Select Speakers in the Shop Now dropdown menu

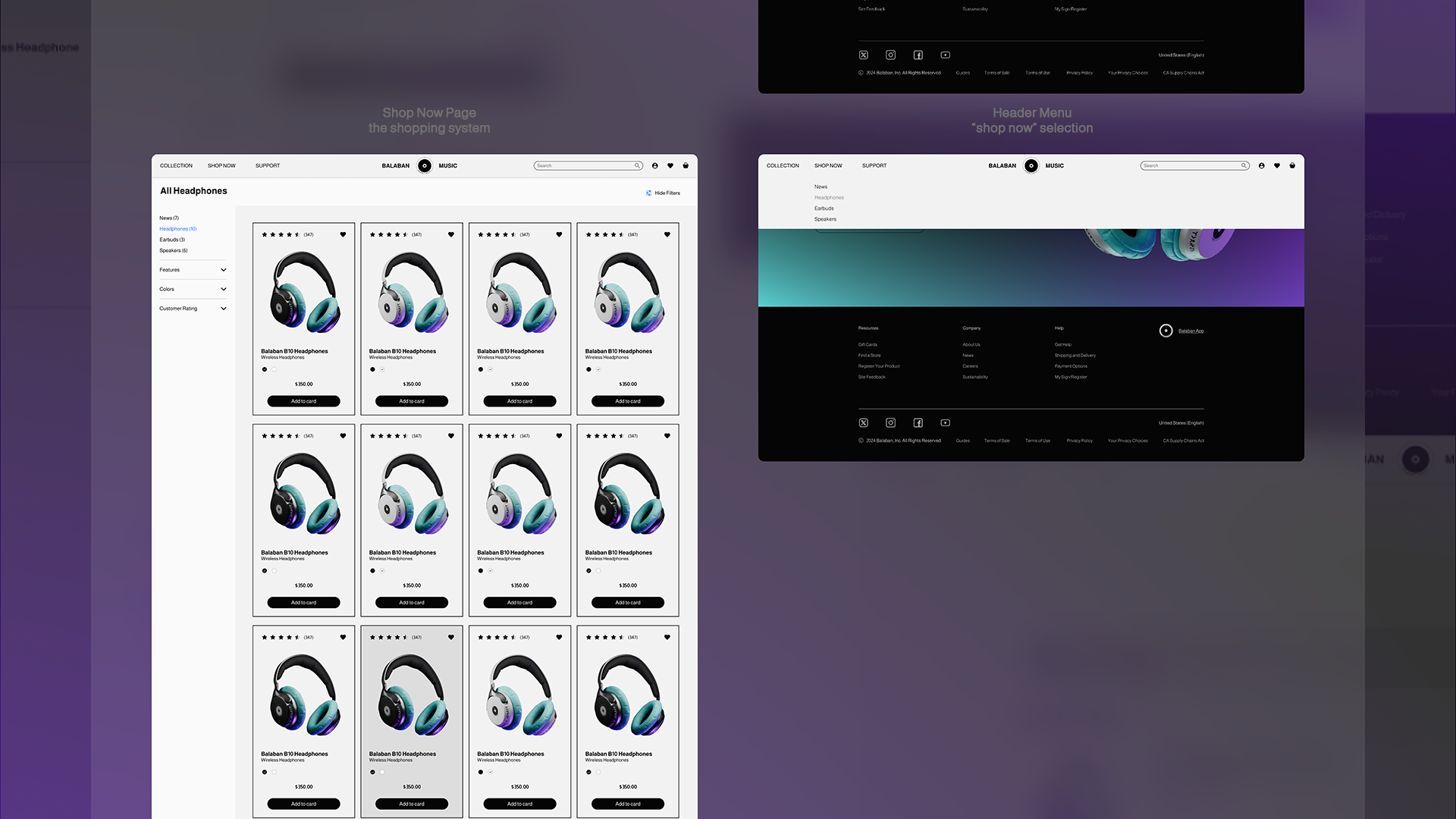(825, 219)
